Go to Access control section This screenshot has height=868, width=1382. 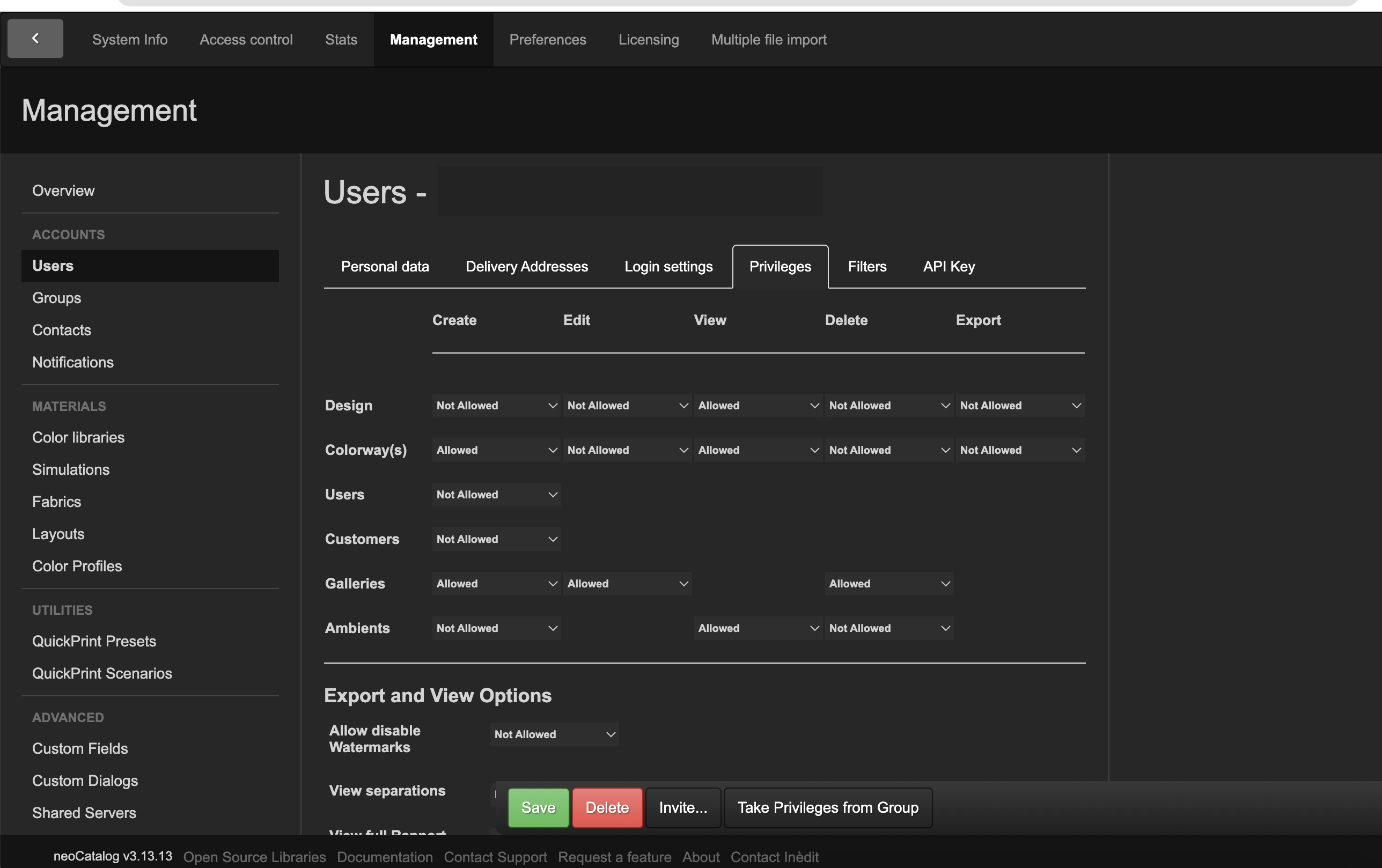click(246, 40)
